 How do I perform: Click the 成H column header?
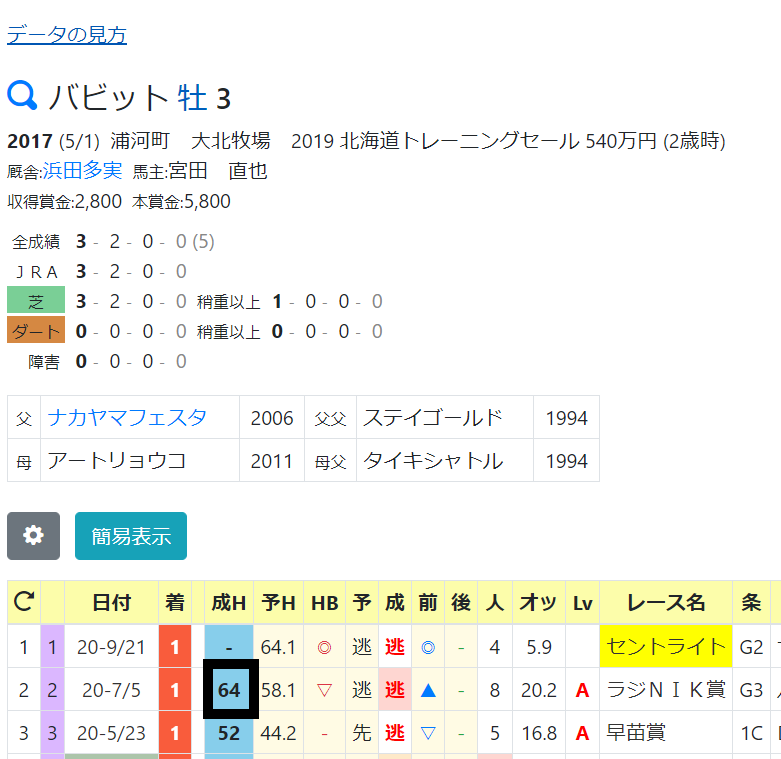coord(229,603)
